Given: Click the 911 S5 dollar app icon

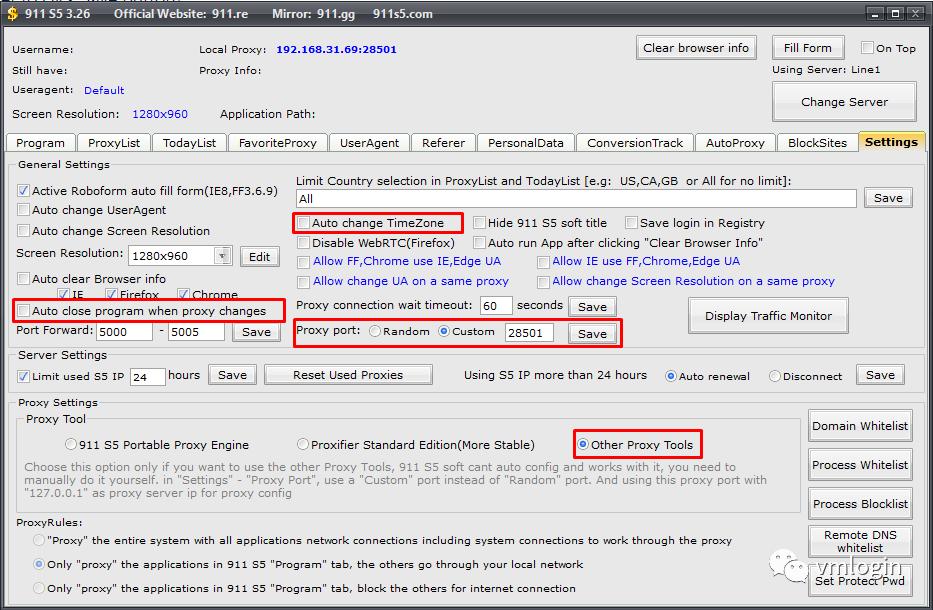Looking at the screenshot, I should pyautogui.click(x=11, y=14).
